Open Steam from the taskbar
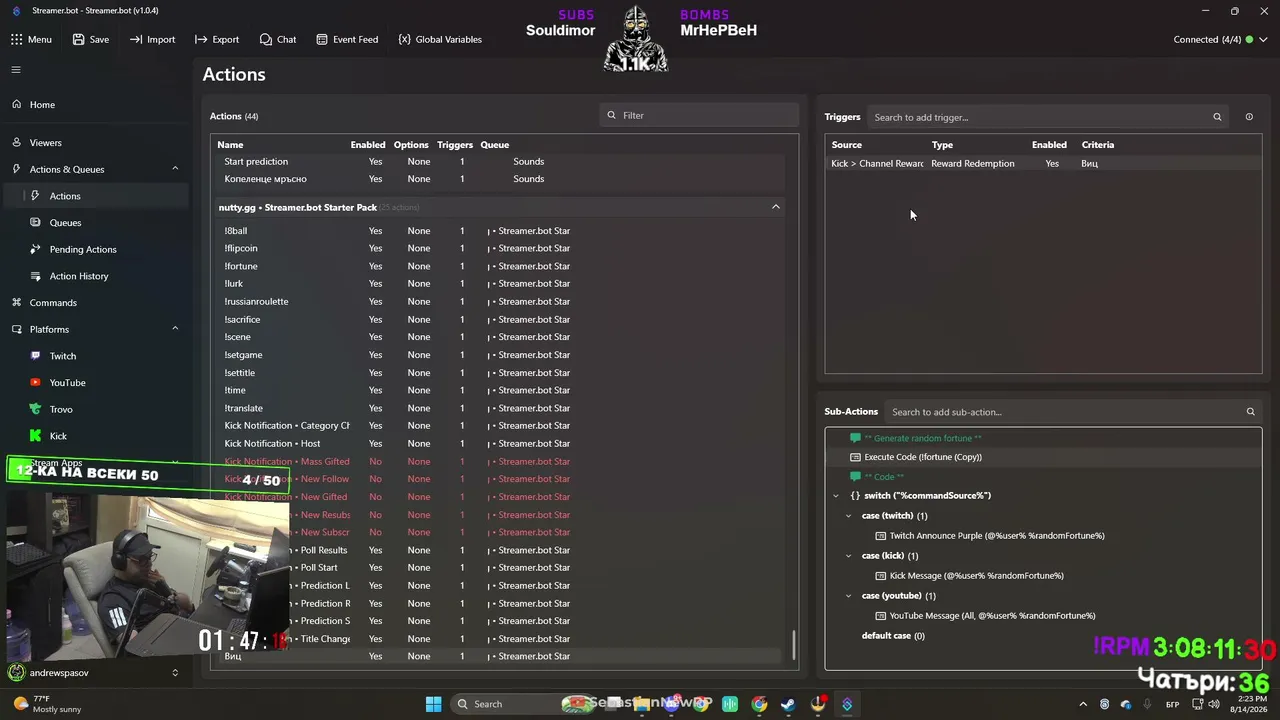Screen dimensions: 1280x720 pyautogui.click(x=788, y=704)
